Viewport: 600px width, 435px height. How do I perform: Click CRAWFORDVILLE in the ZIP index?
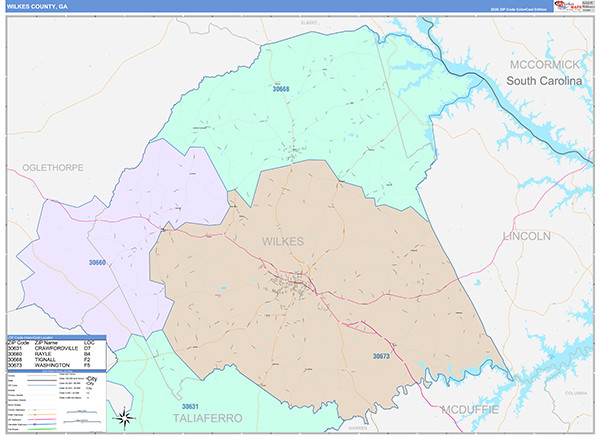coord(56,348)
